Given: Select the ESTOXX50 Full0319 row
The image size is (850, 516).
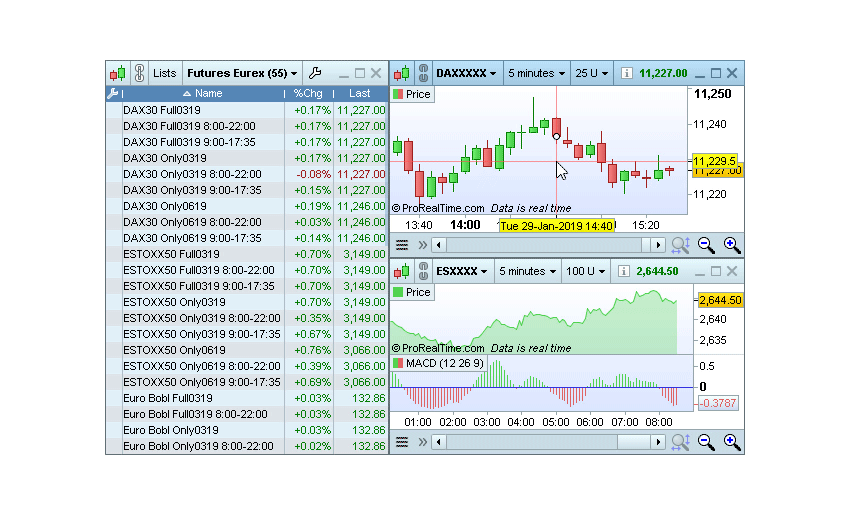Looking at the screenshot, I should coord(247,254).
